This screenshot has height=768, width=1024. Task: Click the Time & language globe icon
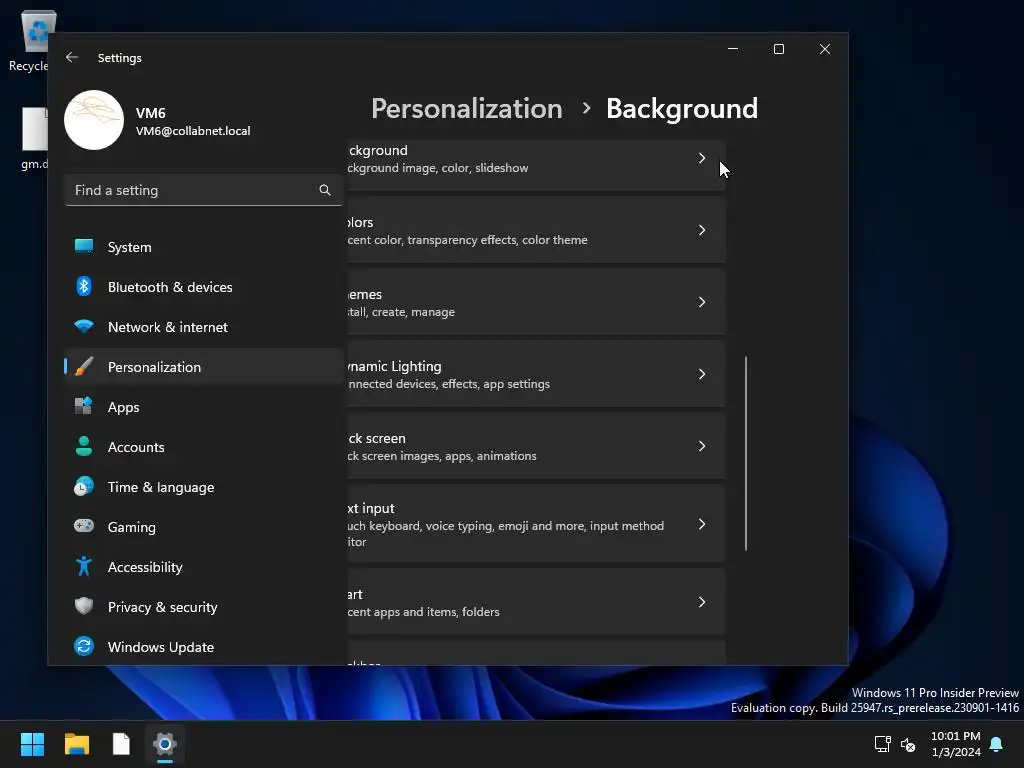tap(84, 487)
